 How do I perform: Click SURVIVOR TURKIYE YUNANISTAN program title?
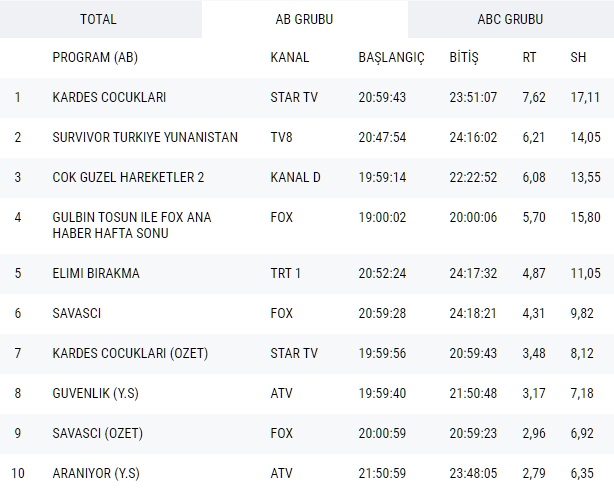point(145,138)
